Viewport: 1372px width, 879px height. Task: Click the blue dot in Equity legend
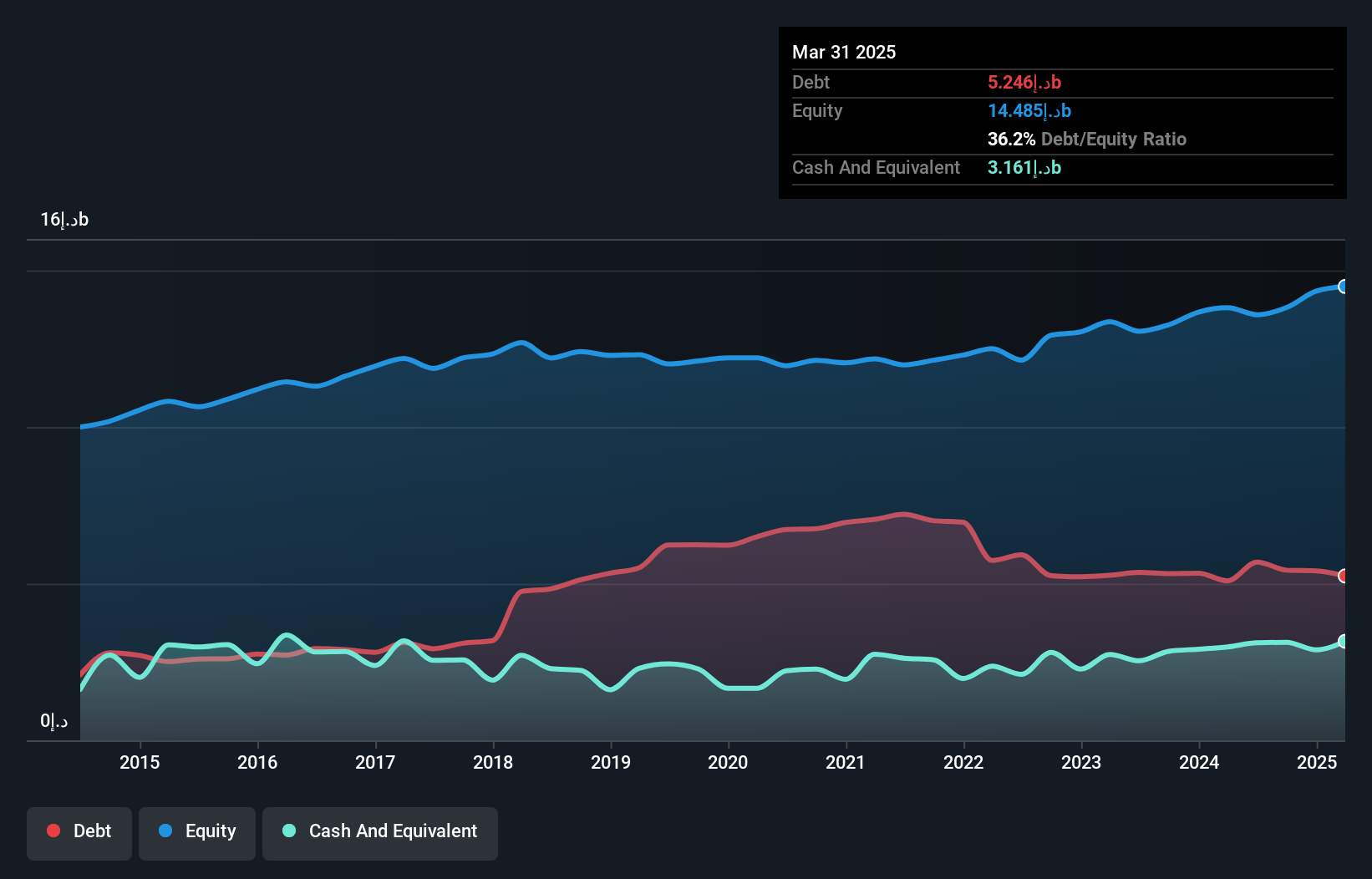click(165, 831)
